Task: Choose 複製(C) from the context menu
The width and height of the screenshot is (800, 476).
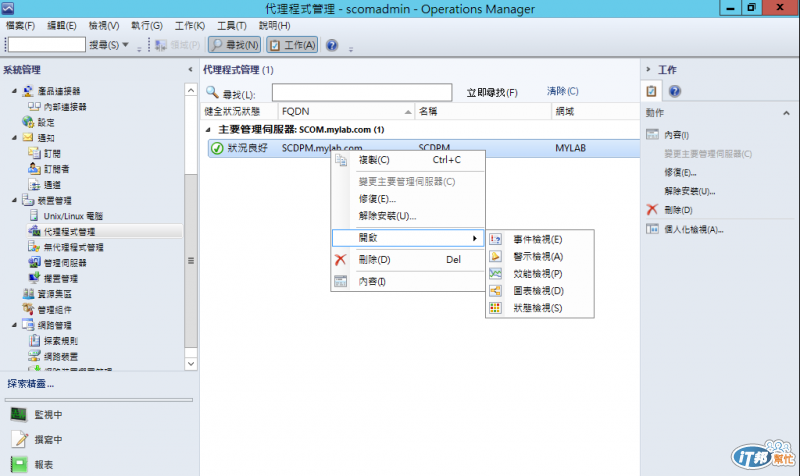Action: [408, 160]
